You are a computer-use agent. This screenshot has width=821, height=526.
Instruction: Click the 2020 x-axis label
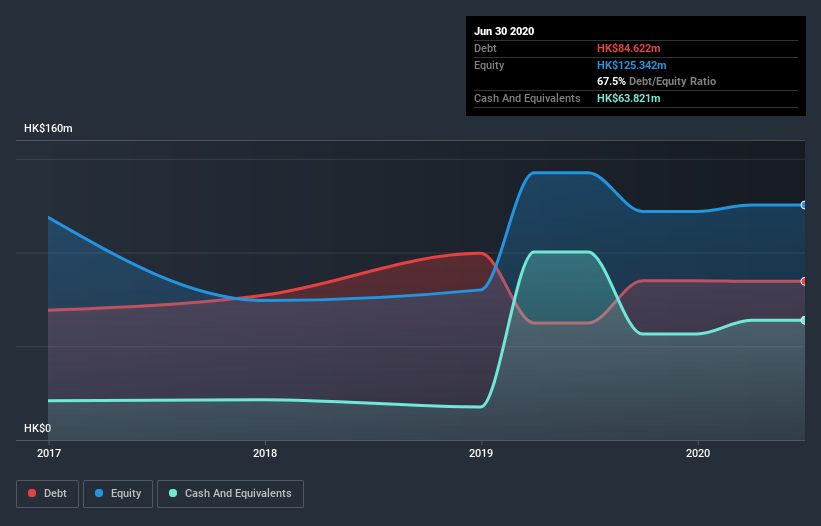[698, 453]
